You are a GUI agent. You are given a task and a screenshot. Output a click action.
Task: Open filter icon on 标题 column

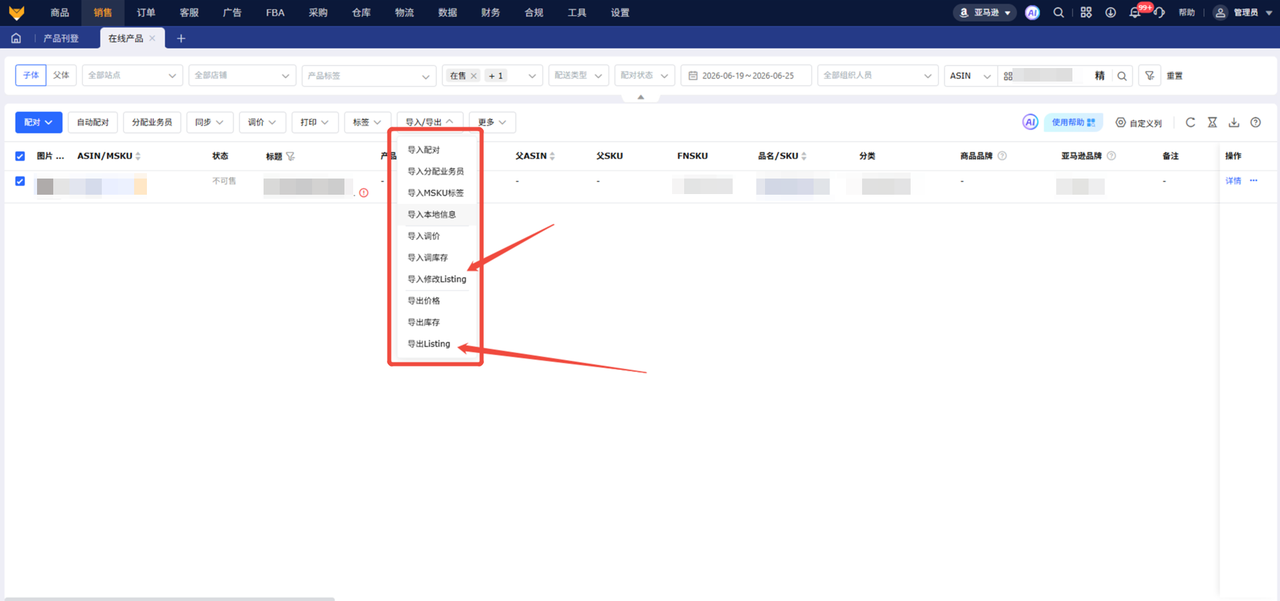[x=291, y=157]
